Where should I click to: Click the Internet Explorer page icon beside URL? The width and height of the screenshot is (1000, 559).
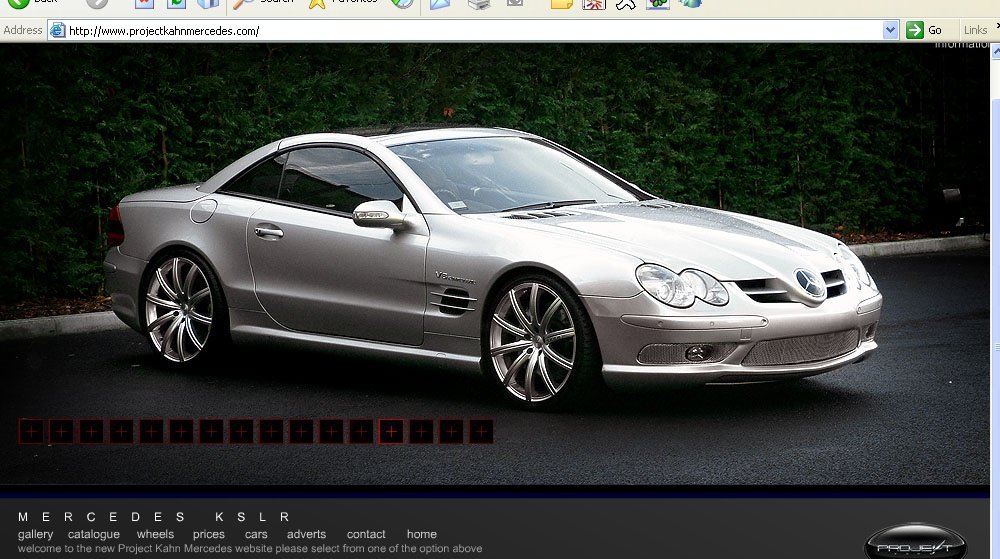click(x=57, y=30)
